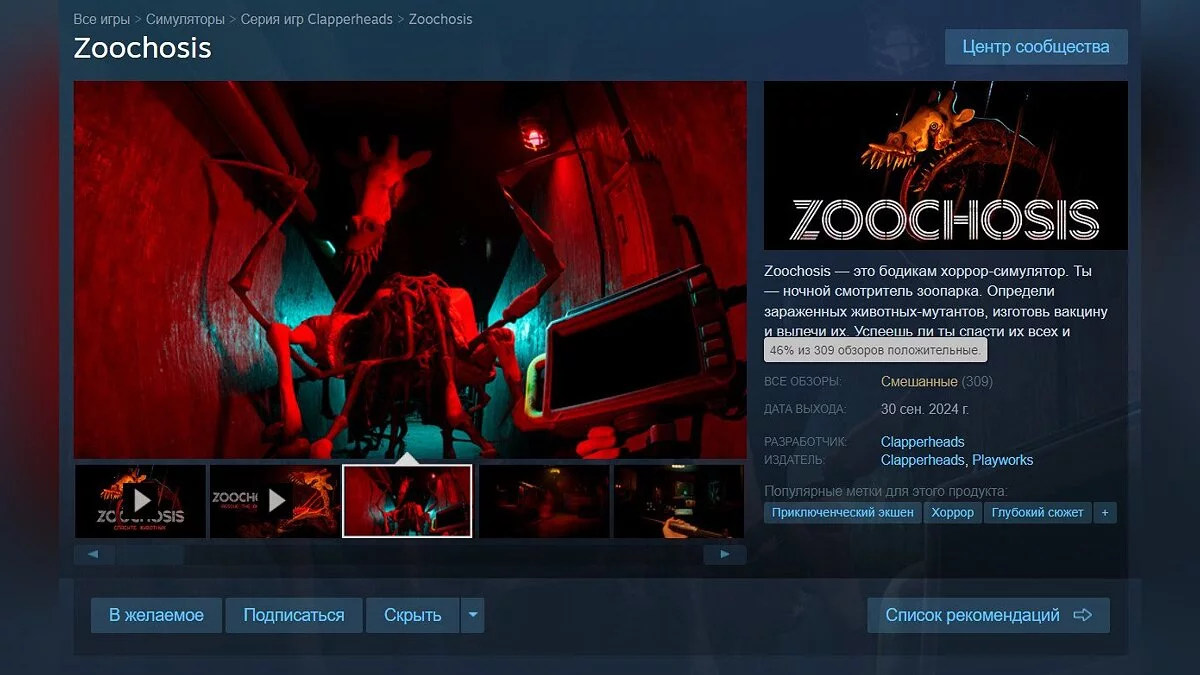The width and height of the screenshot is (1200, 675).
Task: Select the Хоррор tag
Action: pos(952,512)
